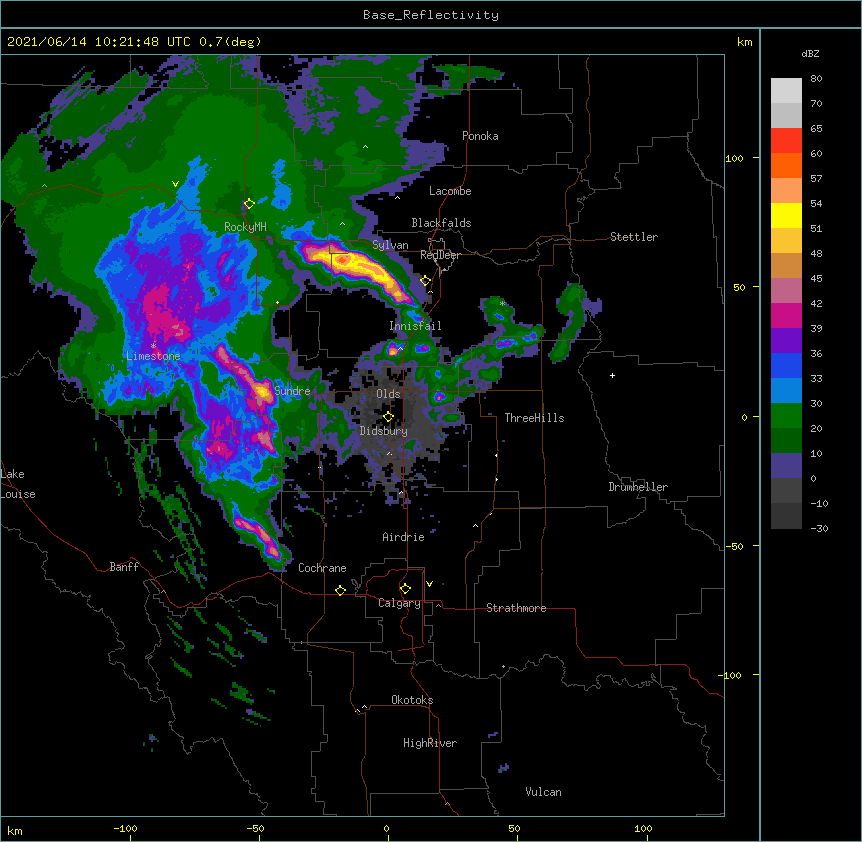Select the magenta 39-42 dBZ legend swatch

point(786,315)
